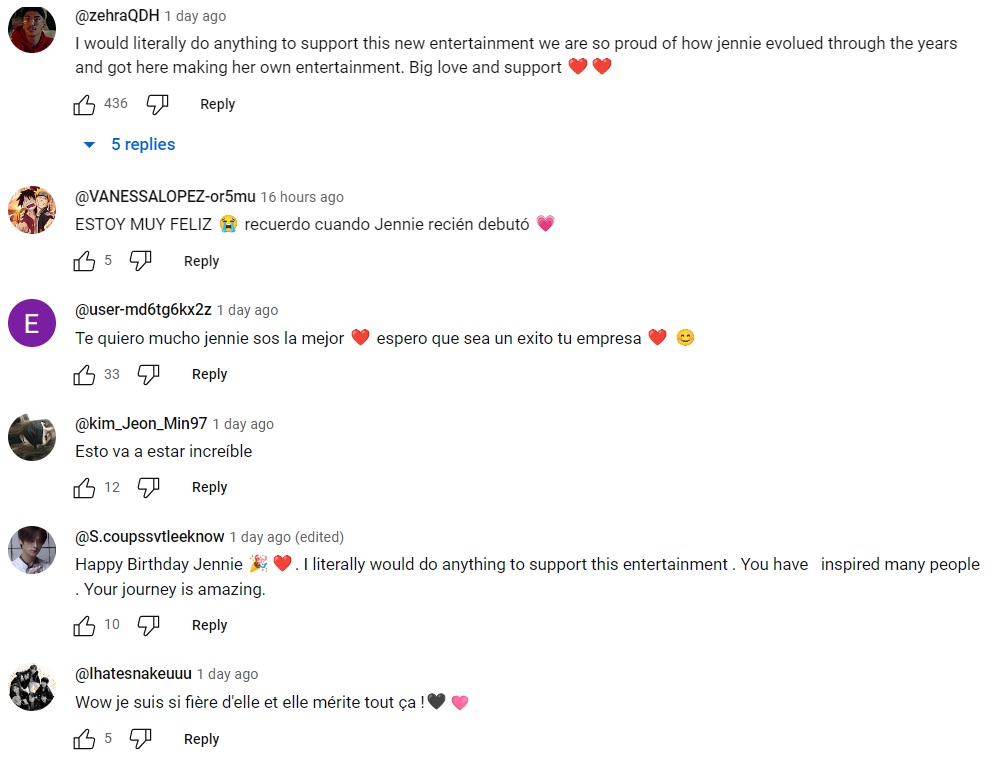Open @VANESSALOPEZ-or5mu's channel via username
The height and width of the screenshot is (763, 995).
[x=165, y=197]
